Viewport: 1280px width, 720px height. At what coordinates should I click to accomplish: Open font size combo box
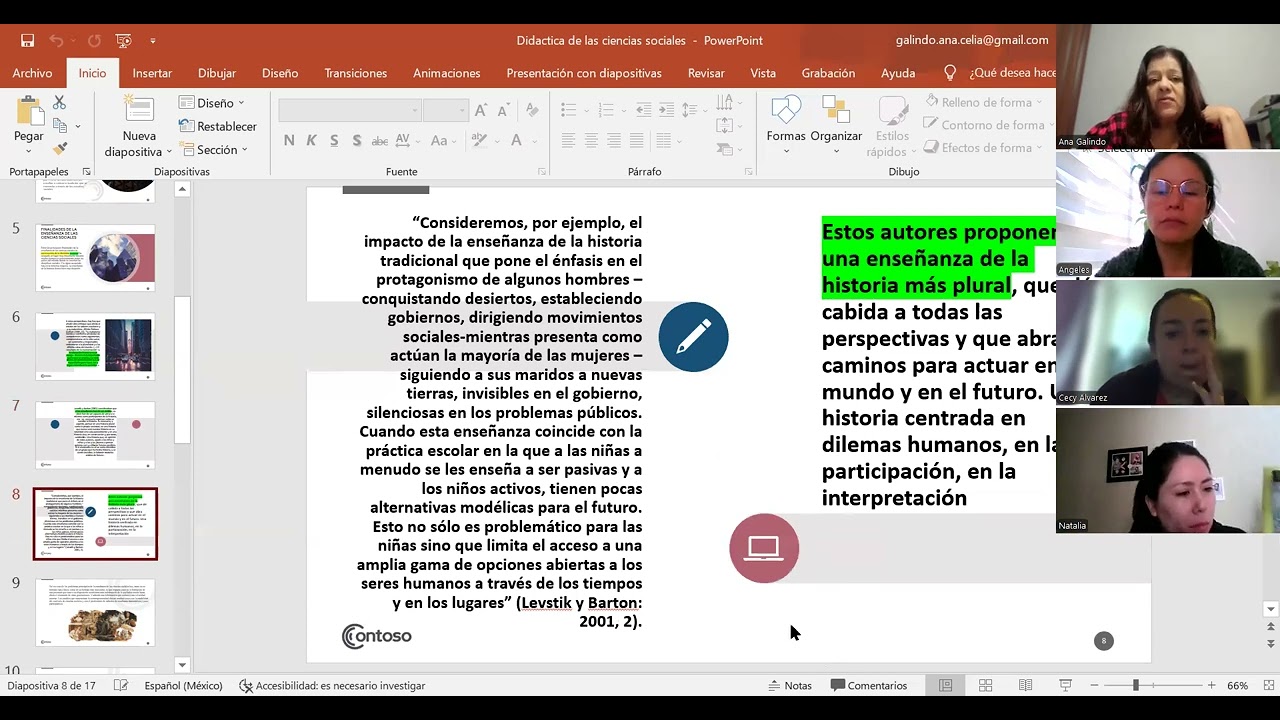pyautogui.click(x=446, y=110)
